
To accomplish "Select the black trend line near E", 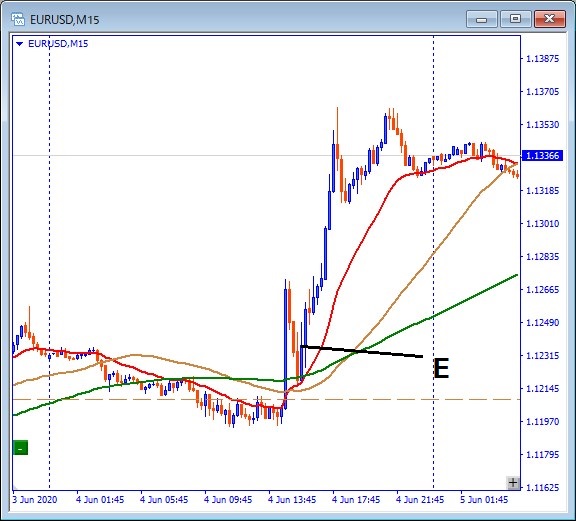I will pyautogui.click(x=362, y=351).
